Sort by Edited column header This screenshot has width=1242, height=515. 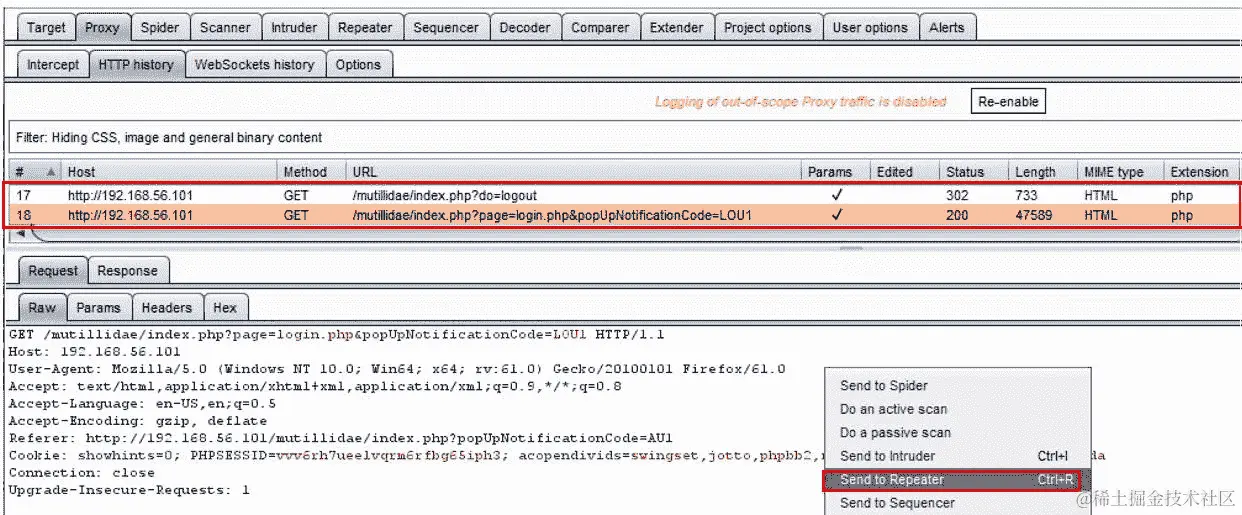click(x=904, y=171)
